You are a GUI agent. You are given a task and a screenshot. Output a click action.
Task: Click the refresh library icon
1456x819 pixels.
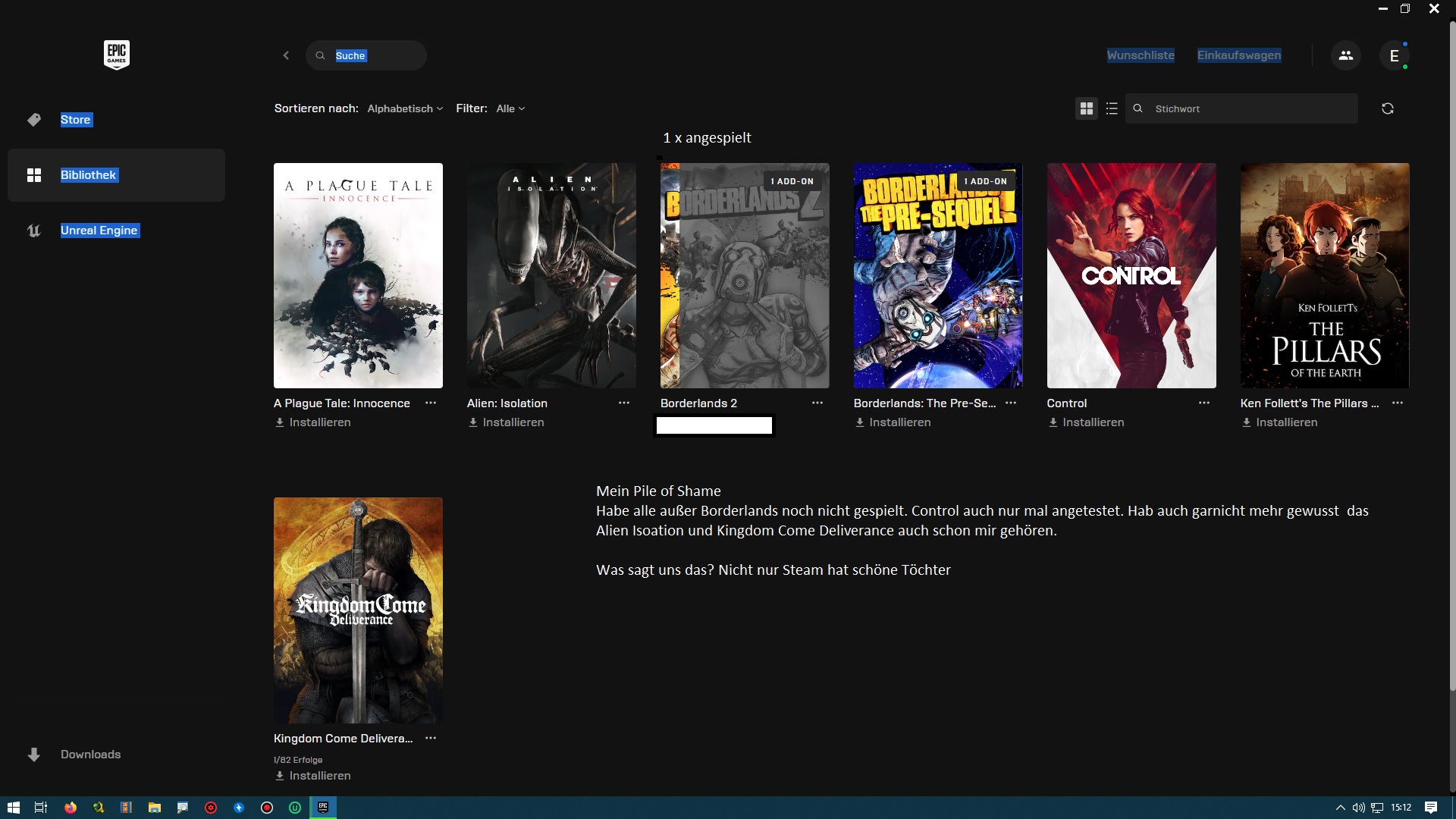click(1387, 108)
